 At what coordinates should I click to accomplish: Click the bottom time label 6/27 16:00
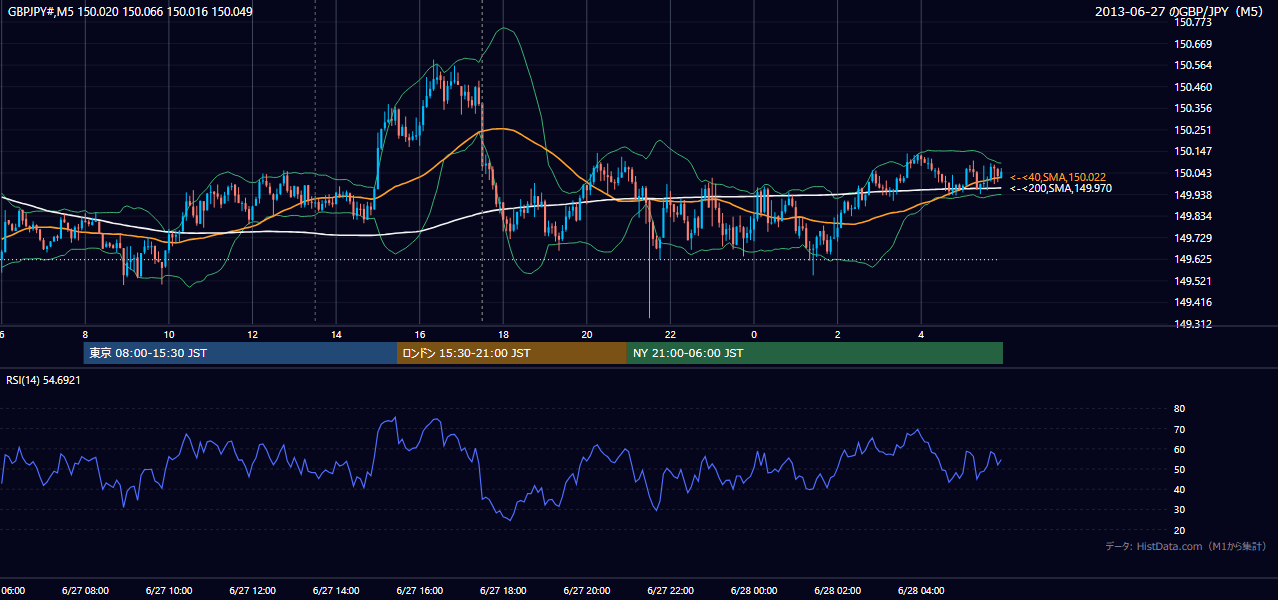pyautogui.click(x=420, y=591)
